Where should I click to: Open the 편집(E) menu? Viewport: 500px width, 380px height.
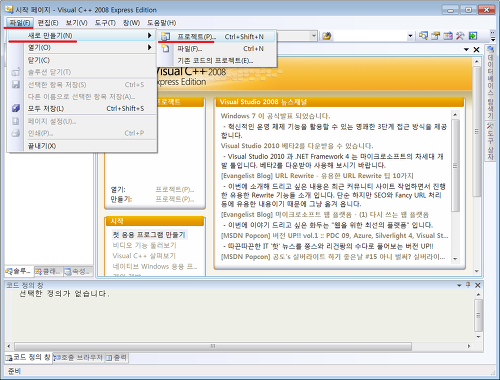click(48, 23)
